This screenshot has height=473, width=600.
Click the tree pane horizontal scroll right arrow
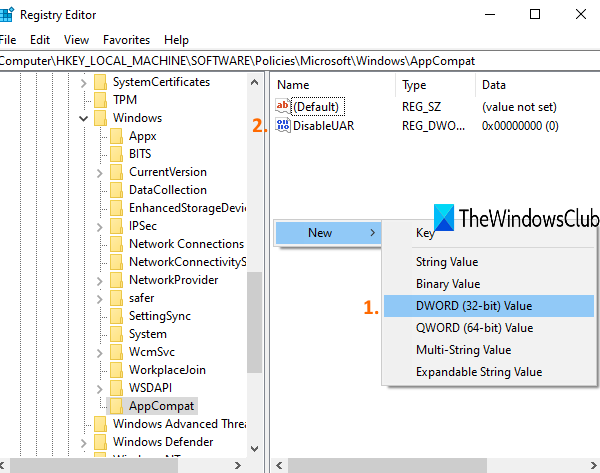(238, 465)
